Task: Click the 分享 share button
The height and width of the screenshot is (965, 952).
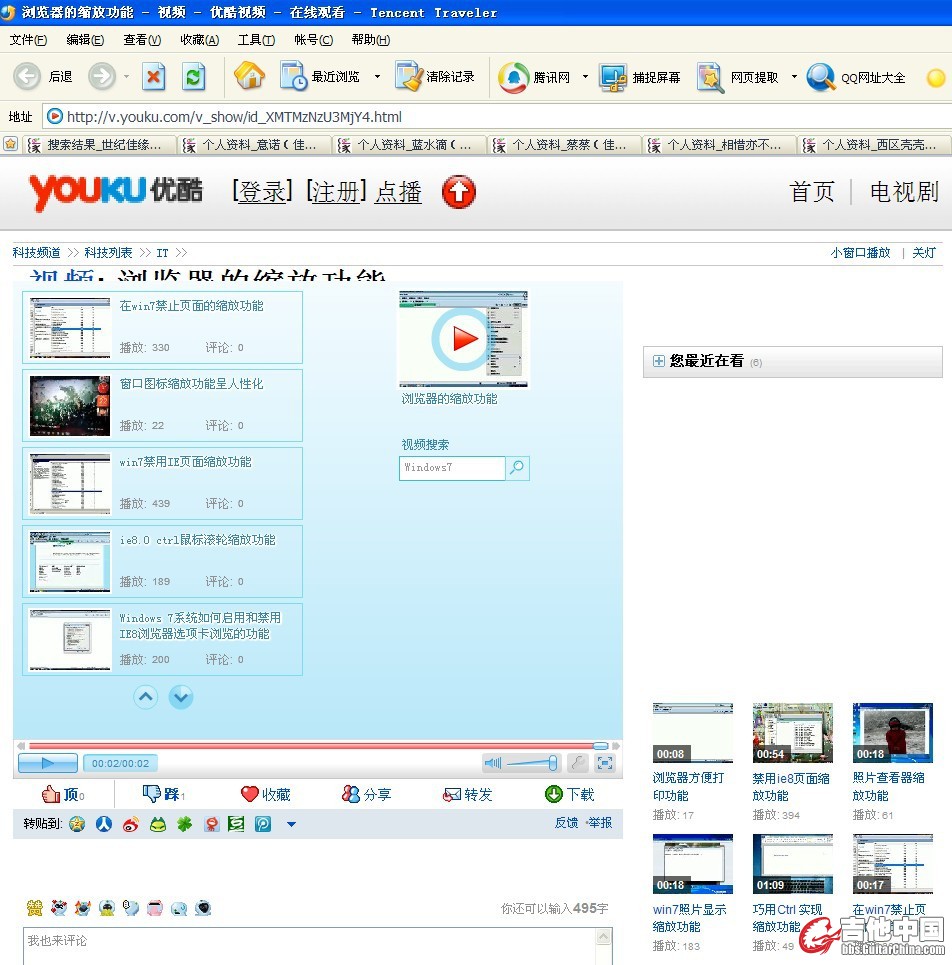Action: click(367, 795)
